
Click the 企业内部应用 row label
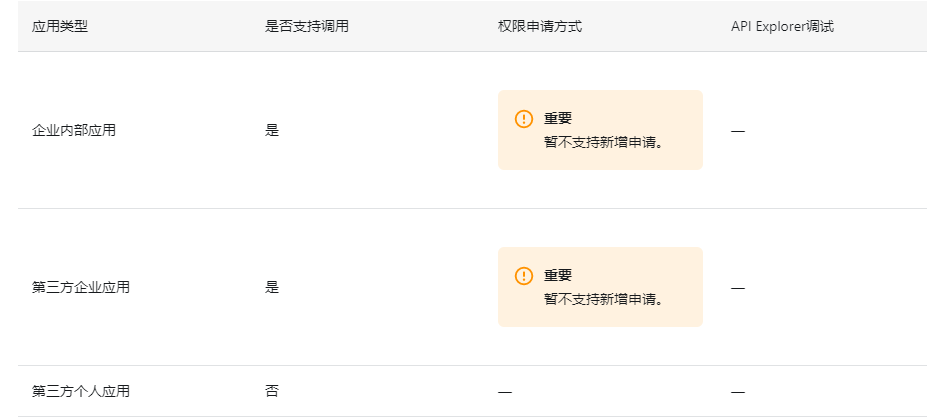[74, 130]
